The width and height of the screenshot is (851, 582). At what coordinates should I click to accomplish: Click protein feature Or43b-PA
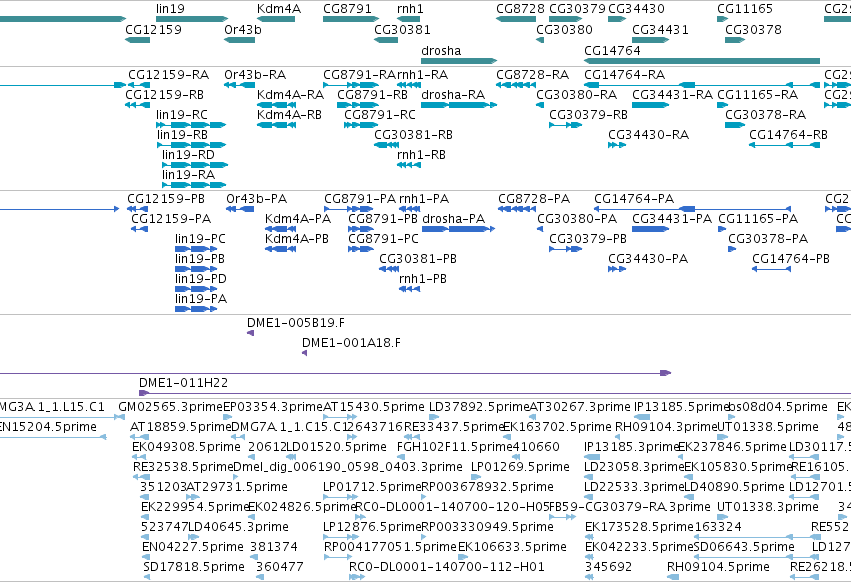click(x=240, y=209)
